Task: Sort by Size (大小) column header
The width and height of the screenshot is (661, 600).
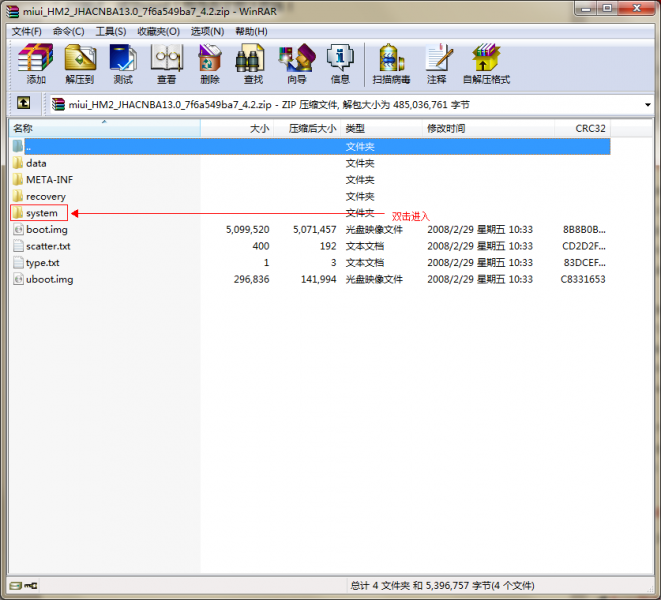Action: pyautogui.click(x=237, y=128)
